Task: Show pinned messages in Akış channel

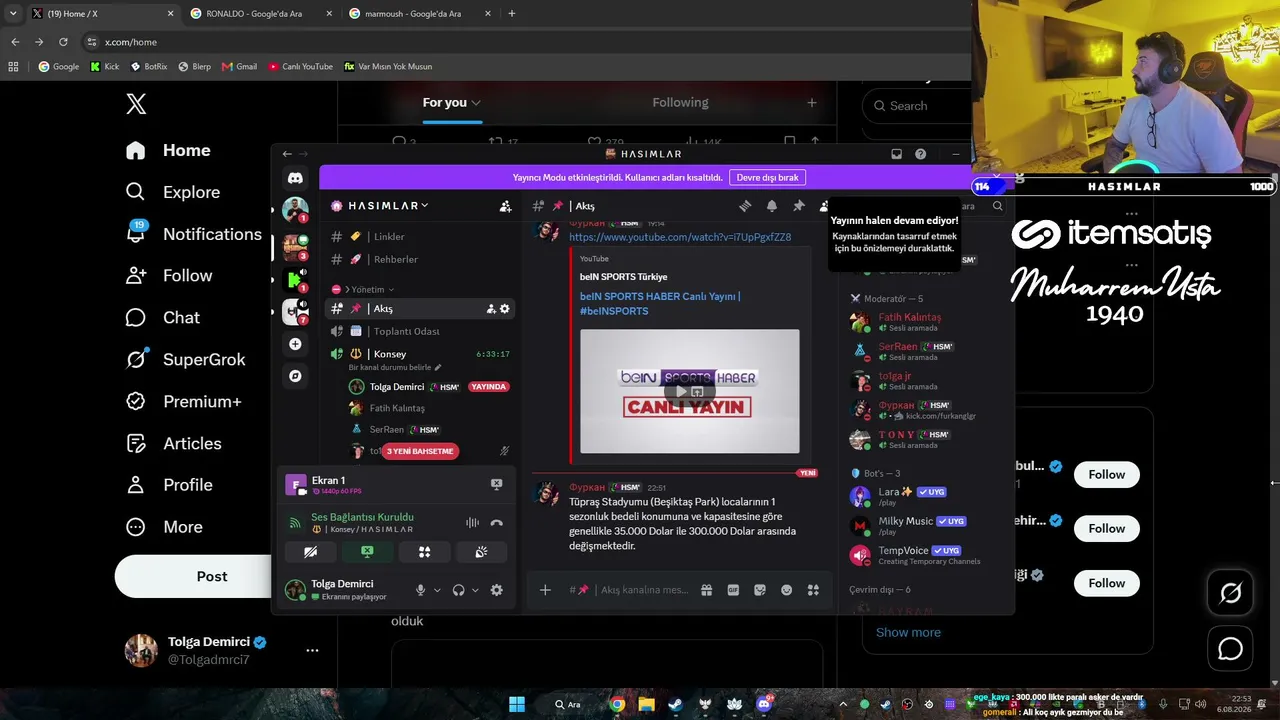Action: (799, 206)
